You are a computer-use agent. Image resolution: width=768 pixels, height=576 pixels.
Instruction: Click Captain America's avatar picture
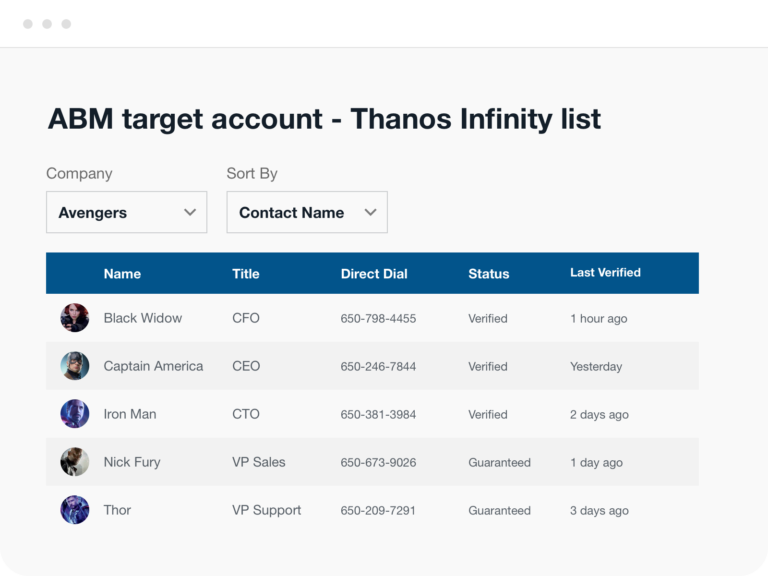[x=74, y=366]
